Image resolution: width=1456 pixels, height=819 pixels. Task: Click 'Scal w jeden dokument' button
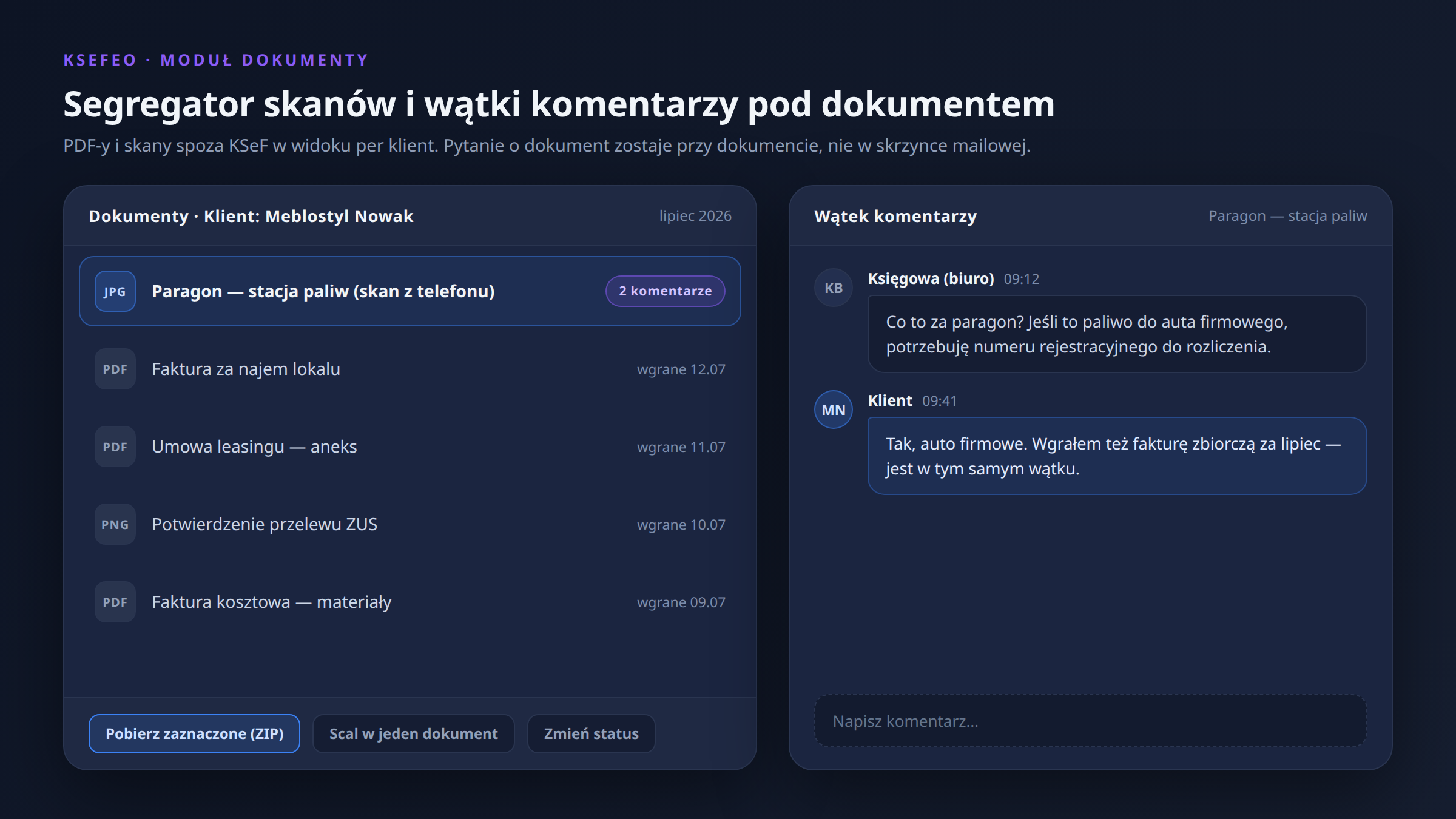[x=413, y=733]
